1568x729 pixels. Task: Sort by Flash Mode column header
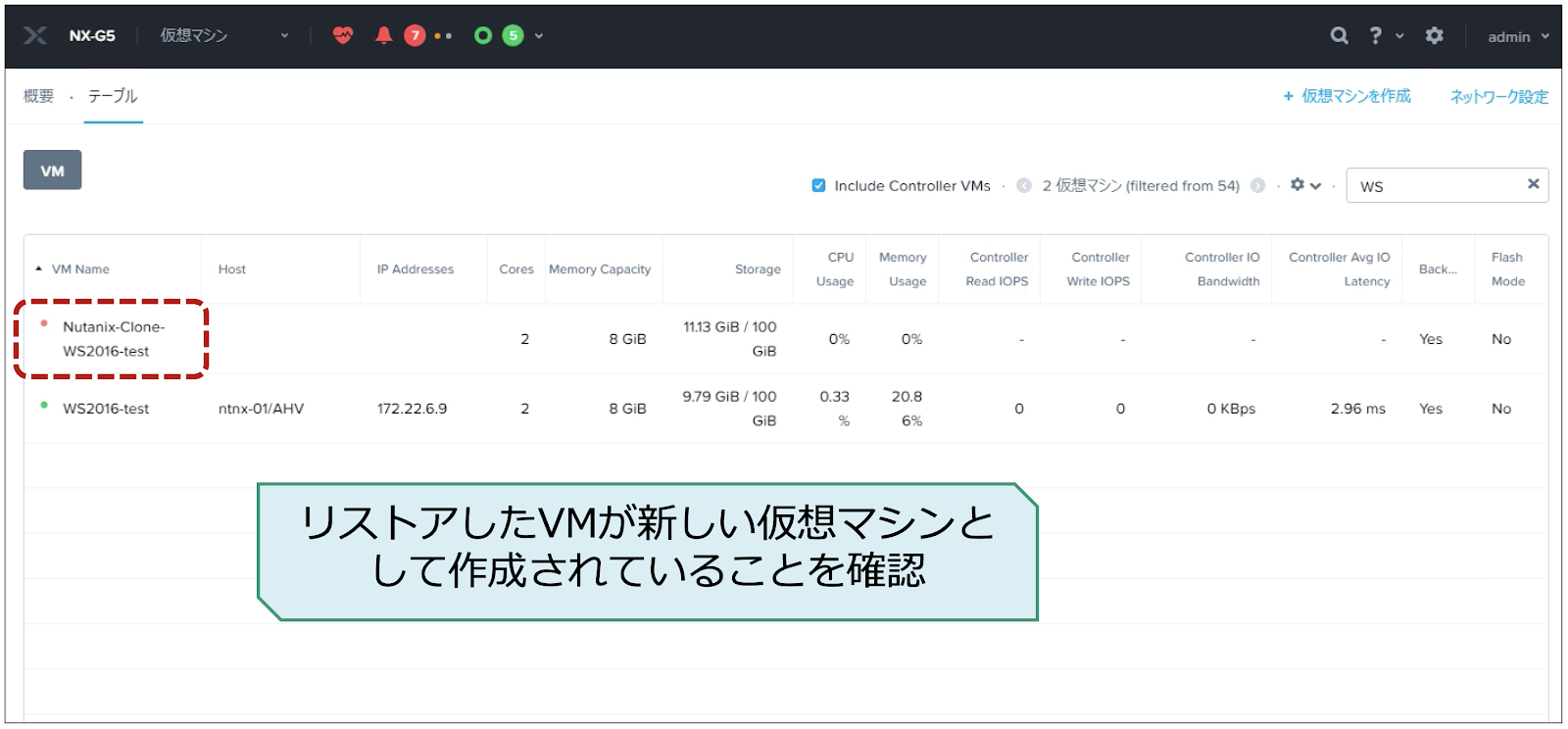tap(1508, 269)
